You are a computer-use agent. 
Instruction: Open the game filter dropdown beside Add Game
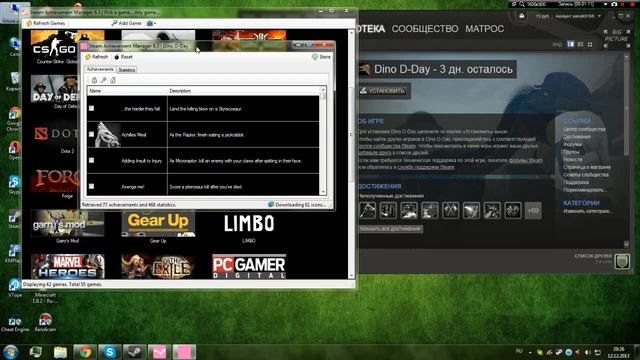151,23
